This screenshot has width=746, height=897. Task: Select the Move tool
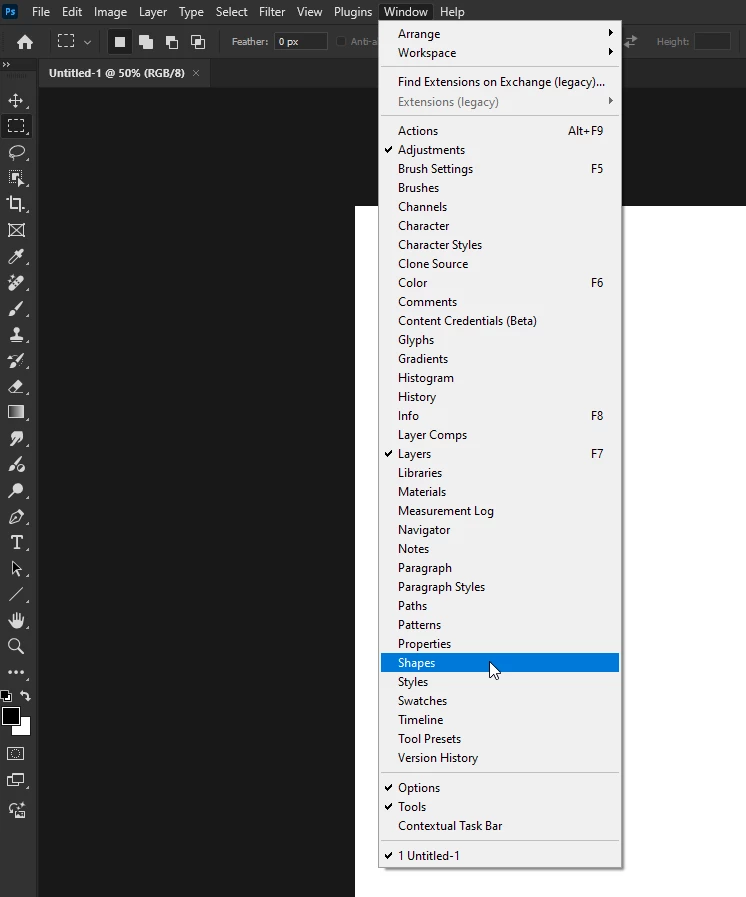click(16, 101)
